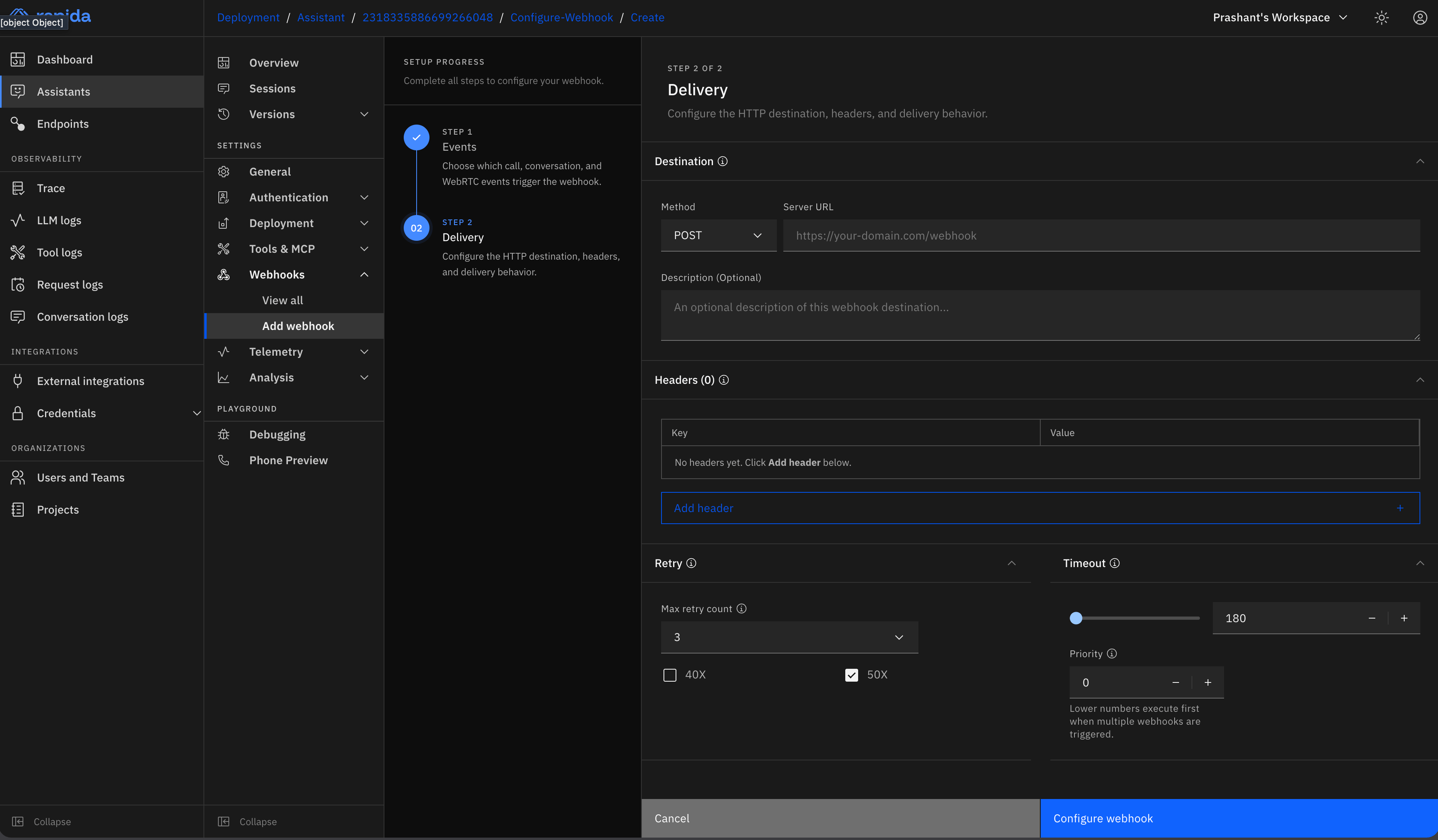Expand the Versions submenu
The height and width of the screenshot is (840, 1438).
pyautogui.click(x=364, y=114)
